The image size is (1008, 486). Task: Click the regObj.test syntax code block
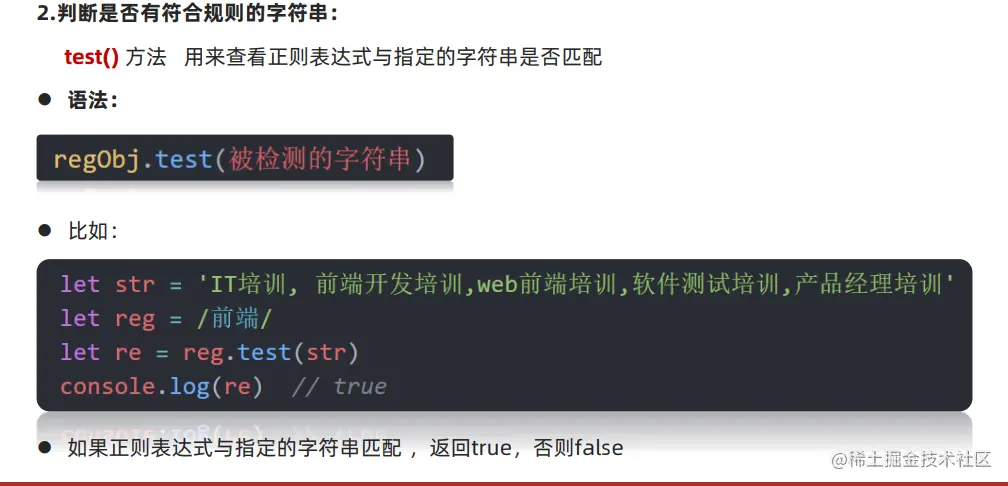pyautogui.click(x=245, y=158)
